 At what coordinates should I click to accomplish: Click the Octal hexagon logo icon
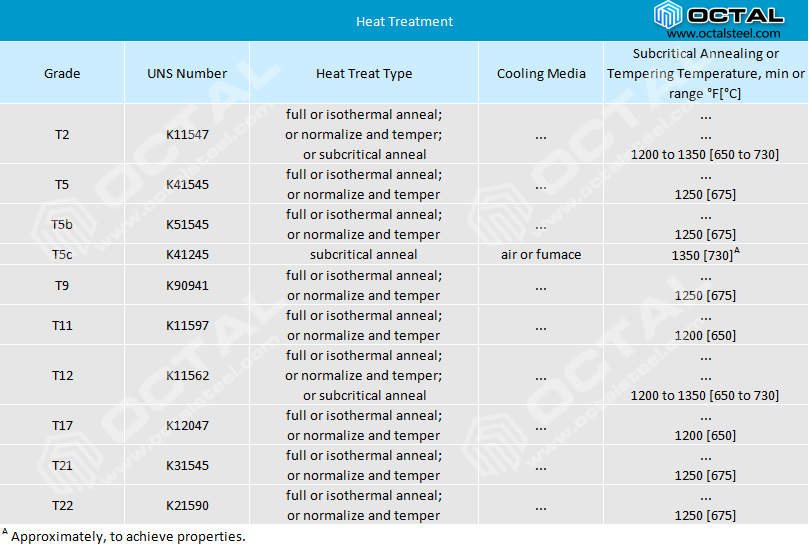(x=668, y=15)
